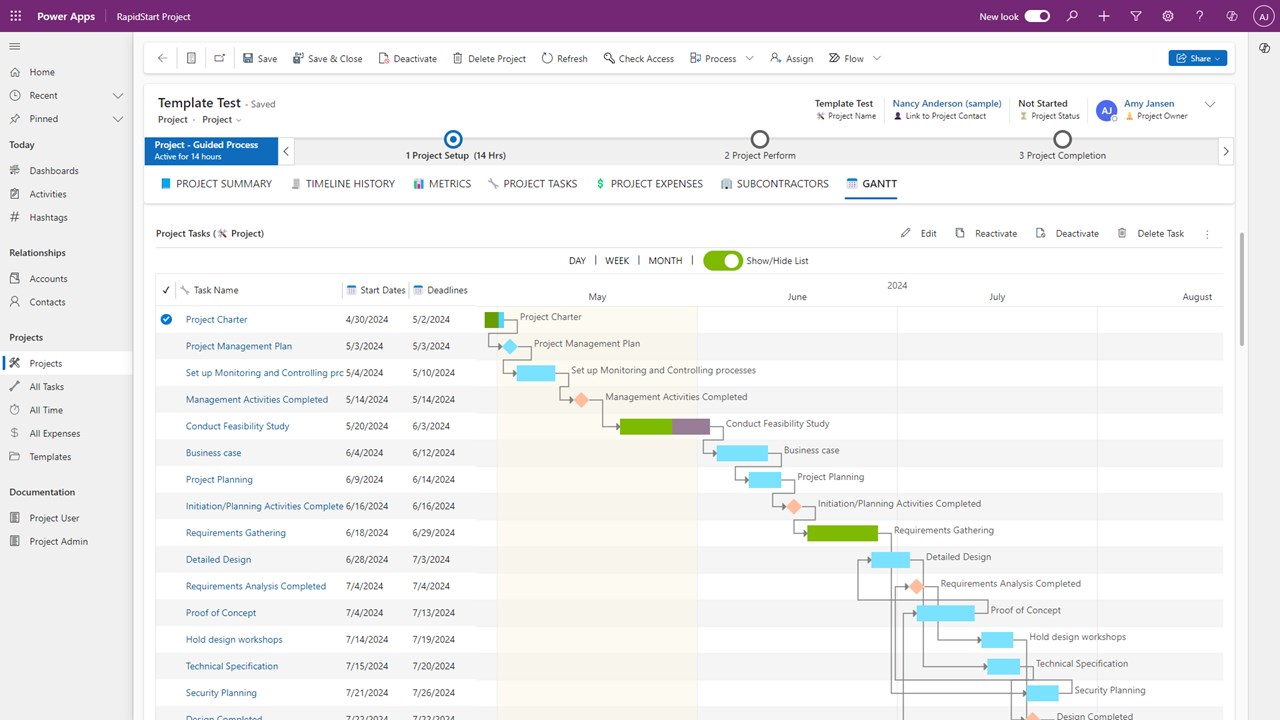The height and width of the screenshot is (720, 1280).
Task: Uncheck the Project Charter row checkmark
Action: 166,320
